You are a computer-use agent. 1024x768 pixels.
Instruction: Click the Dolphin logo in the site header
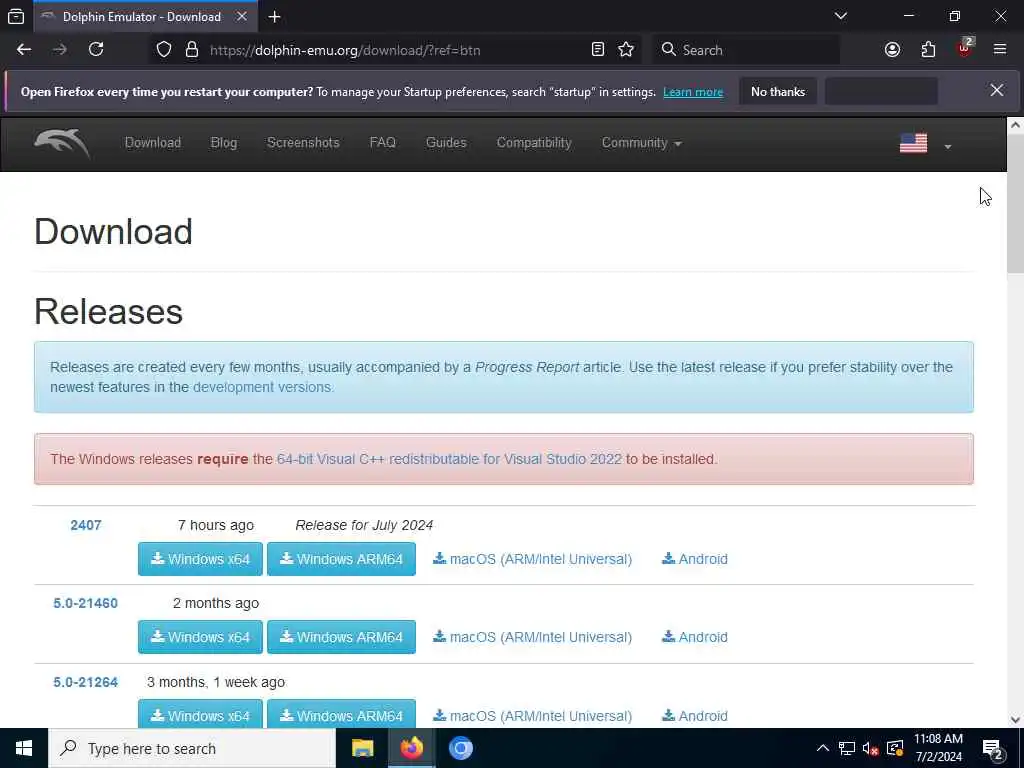click(62, 143)
